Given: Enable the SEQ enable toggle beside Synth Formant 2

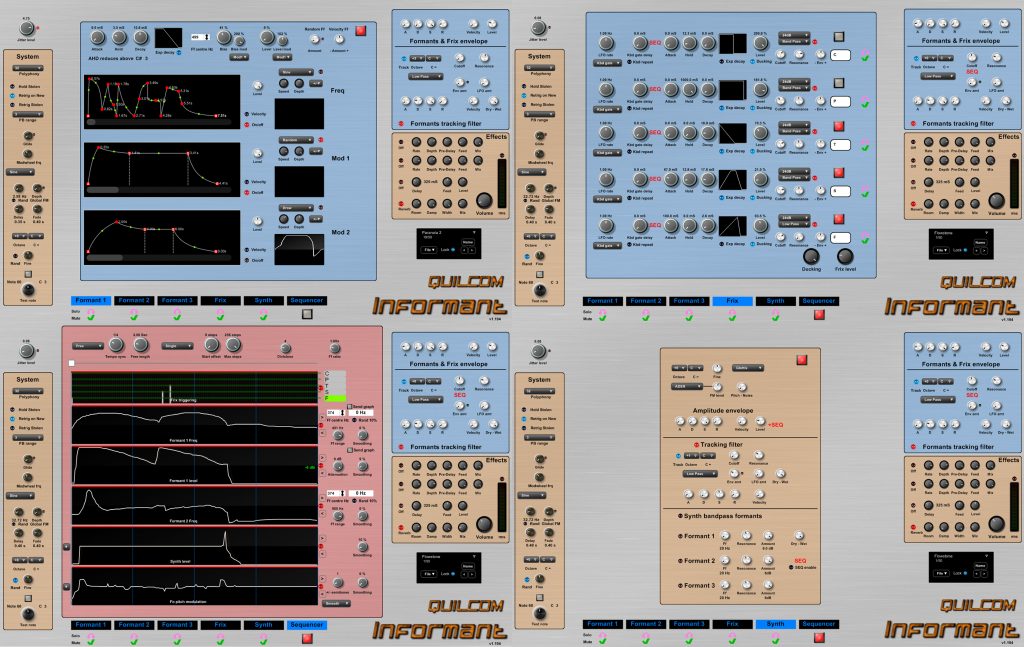Looking at the screenshot, I should 793,569.
